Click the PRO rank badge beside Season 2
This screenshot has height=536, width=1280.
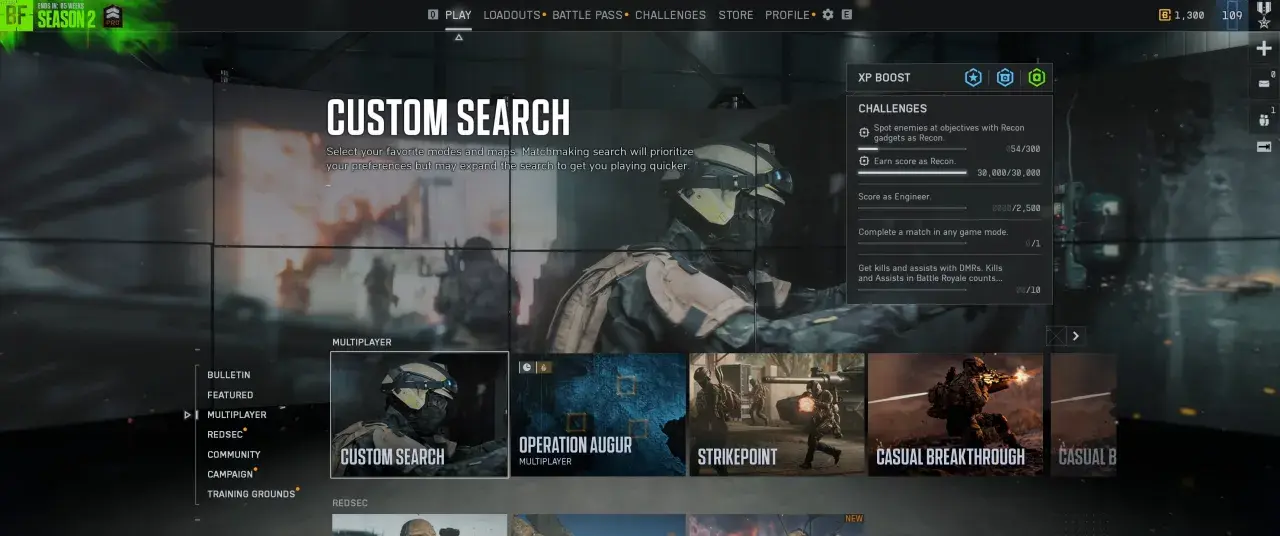click(x=113, y=15)
